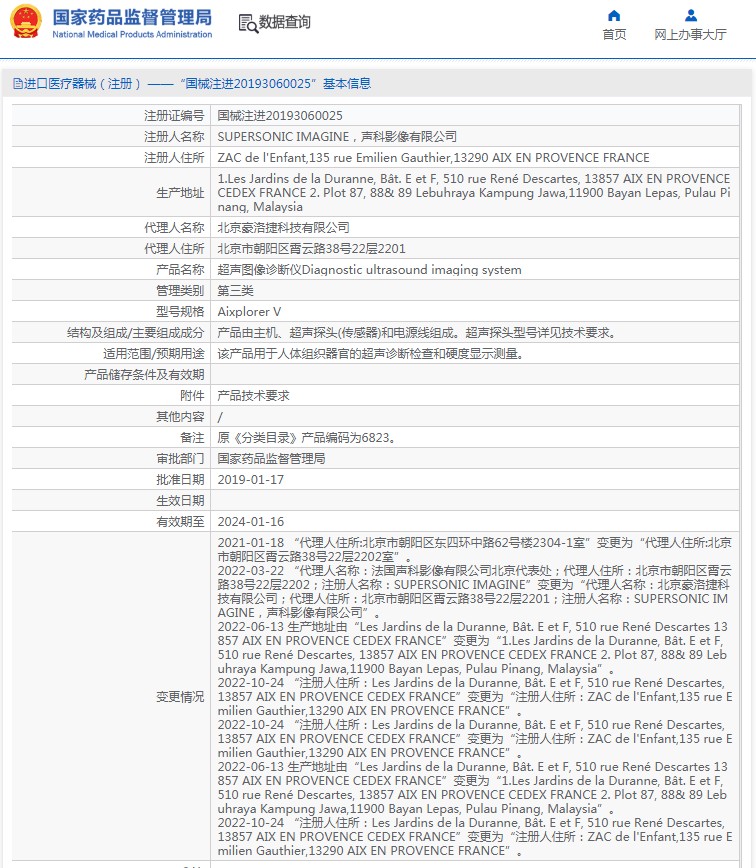Click the national emblem logo
The width and height of the screenshot is (756, 868).
26,22
